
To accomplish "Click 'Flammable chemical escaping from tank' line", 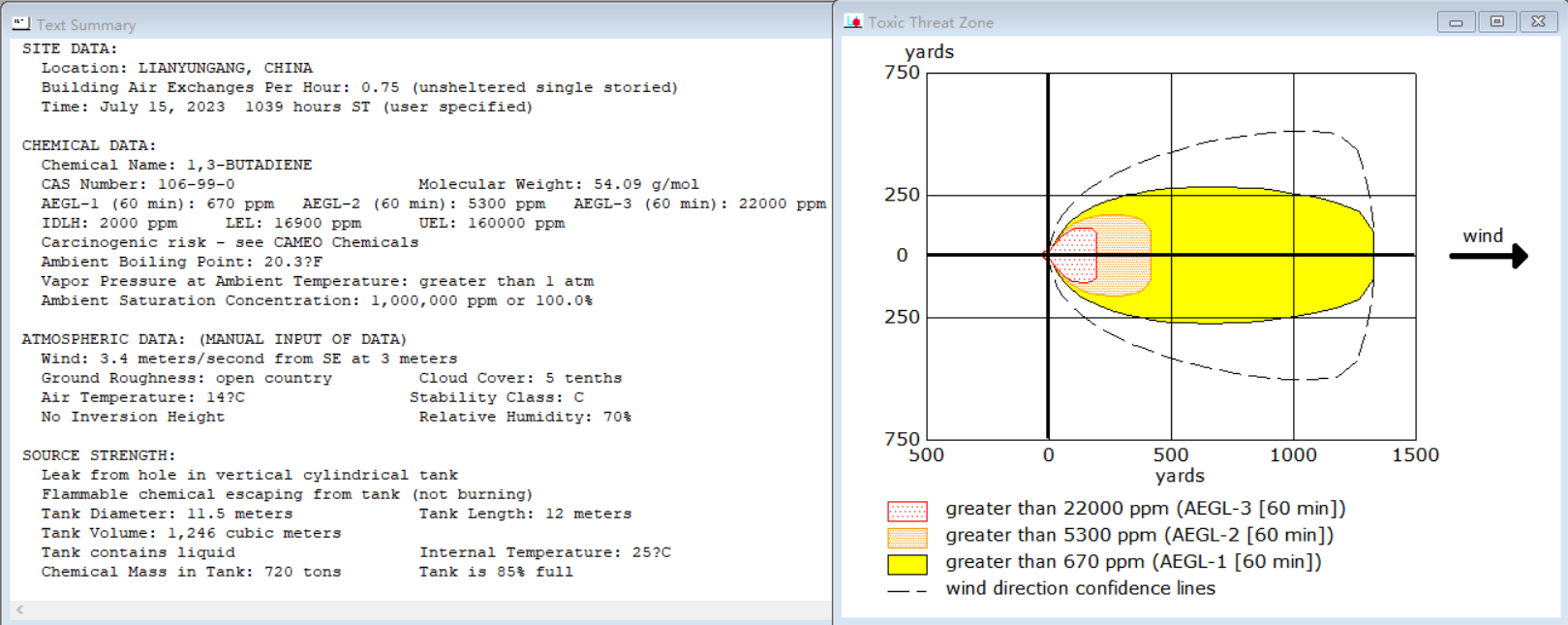I will [x=287, y=494].
